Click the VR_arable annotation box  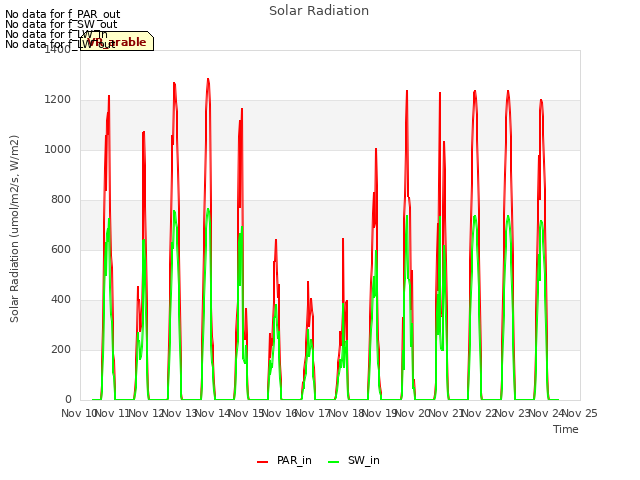click(117, 41)
